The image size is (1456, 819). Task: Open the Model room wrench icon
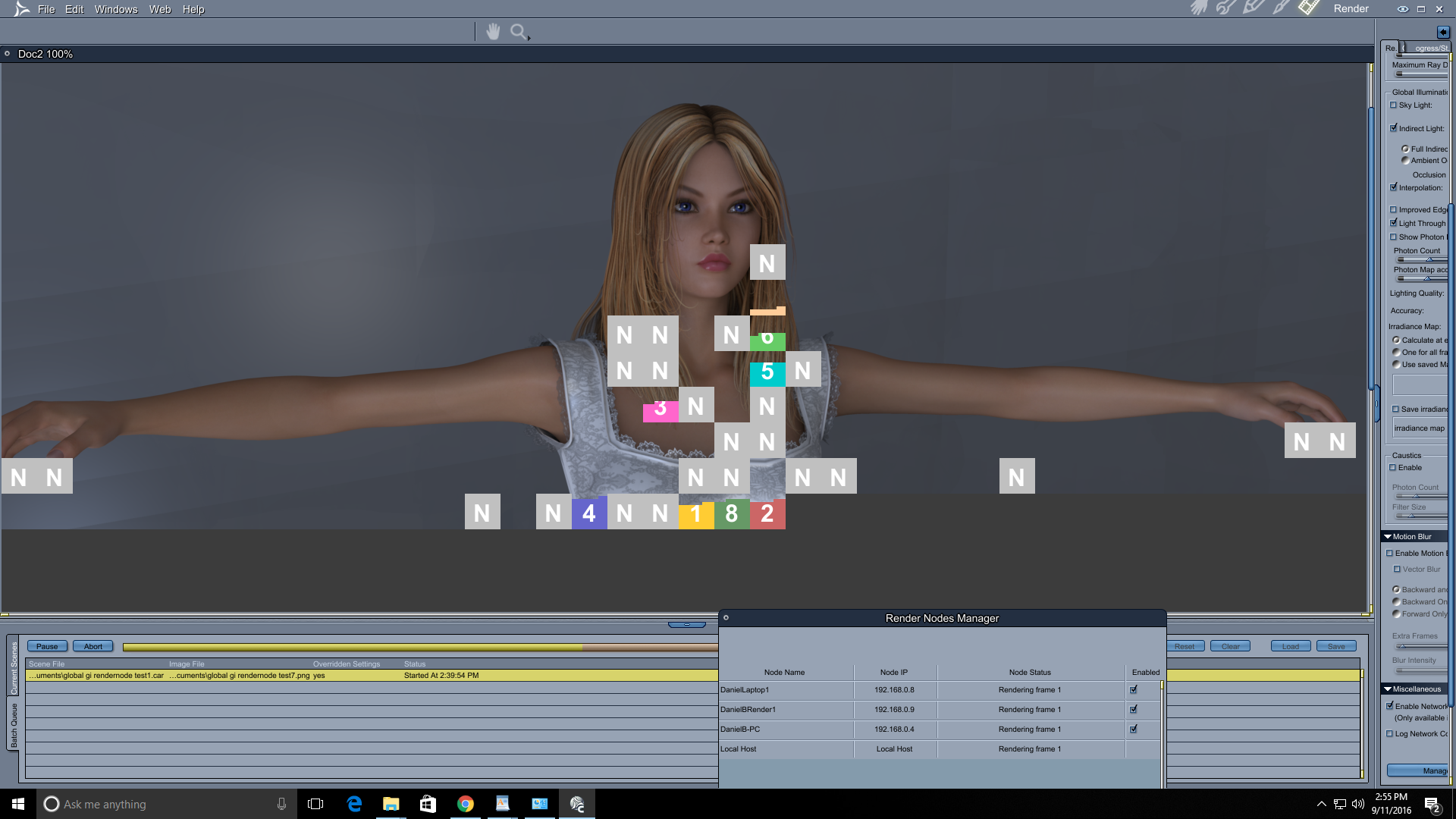(x=1225, y=8)
